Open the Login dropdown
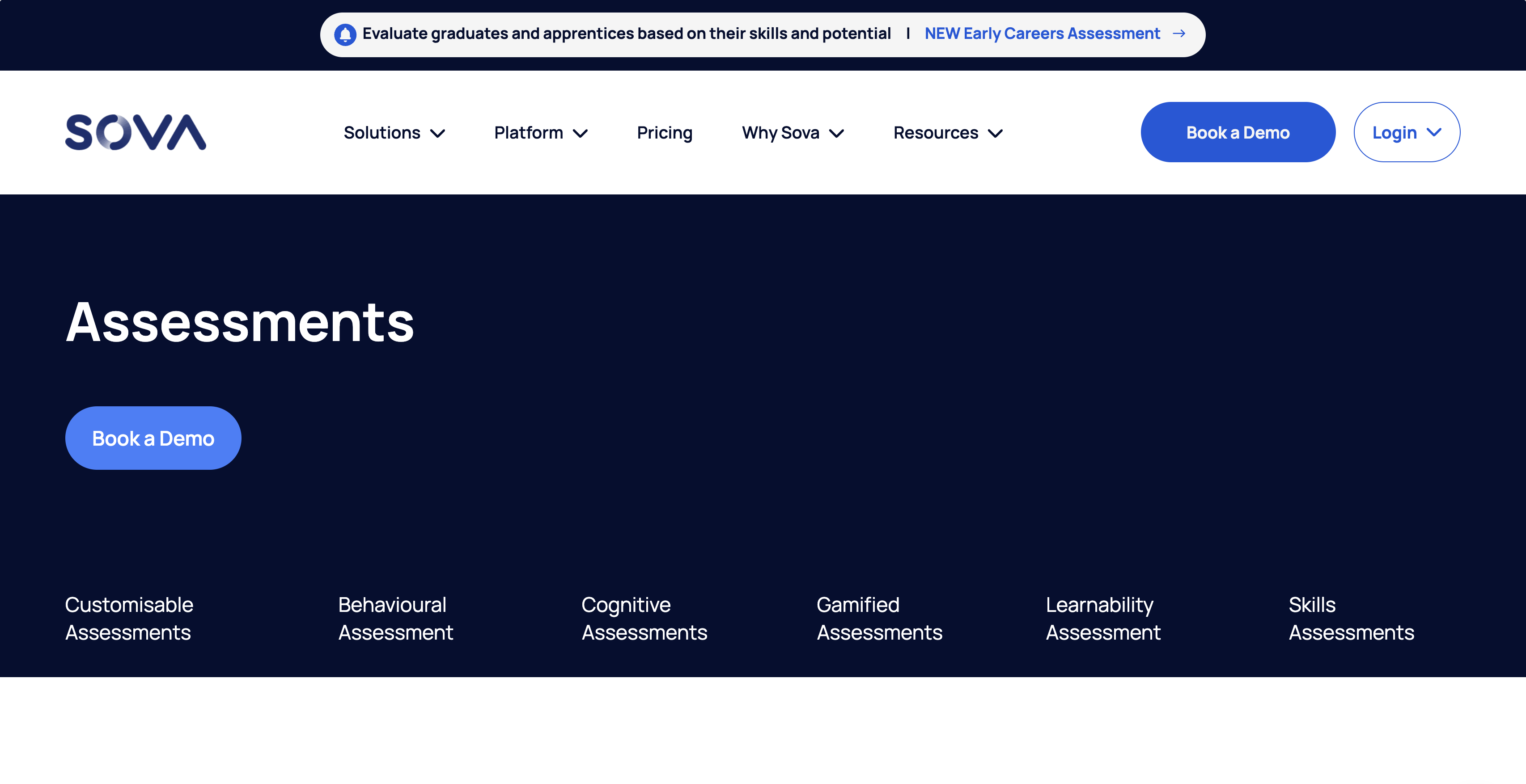Screen dimensions: 1526x784 pos(1407,132)
